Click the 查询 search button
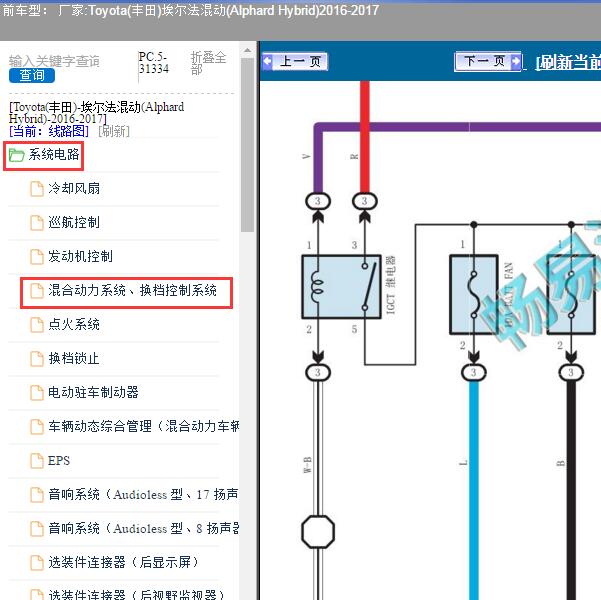 (32, 75)
